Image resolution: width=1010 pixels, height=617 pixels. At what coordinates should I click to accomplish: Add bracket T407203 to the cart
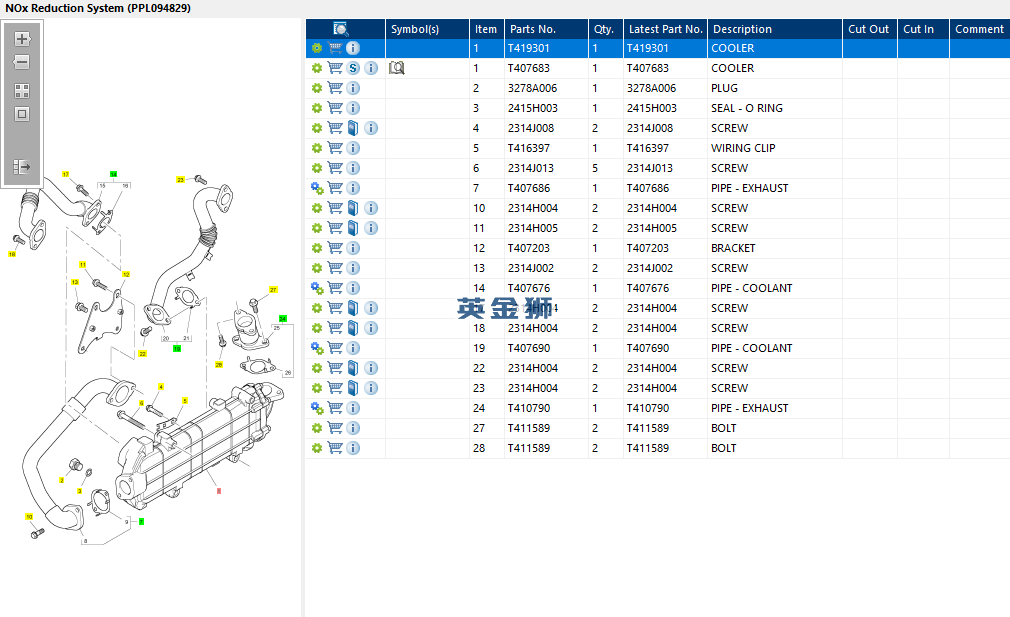(335, 247)
